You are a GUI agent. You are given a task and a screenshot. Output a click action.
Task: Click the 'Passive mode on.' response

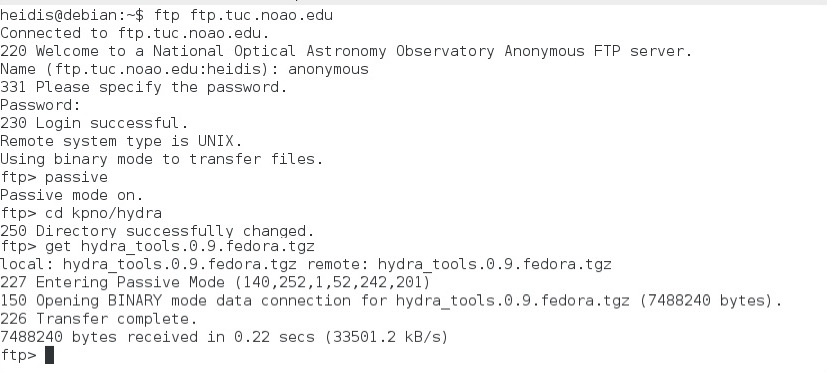pyautogui.click(x=71, y=195)
